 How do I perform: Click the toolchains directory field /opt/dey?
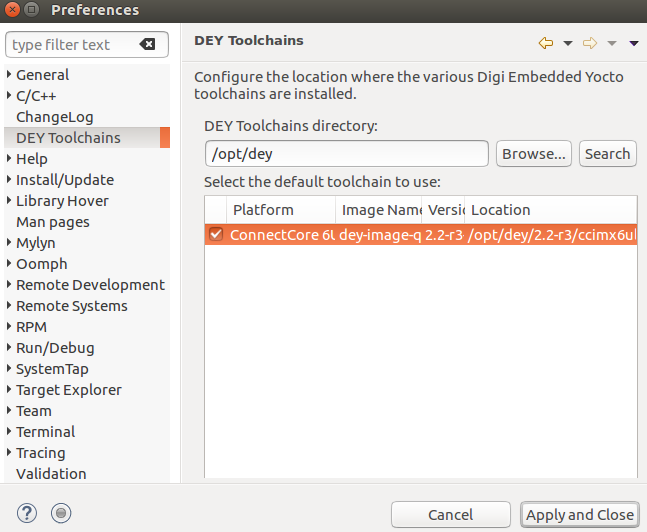[x=347, y=154]
